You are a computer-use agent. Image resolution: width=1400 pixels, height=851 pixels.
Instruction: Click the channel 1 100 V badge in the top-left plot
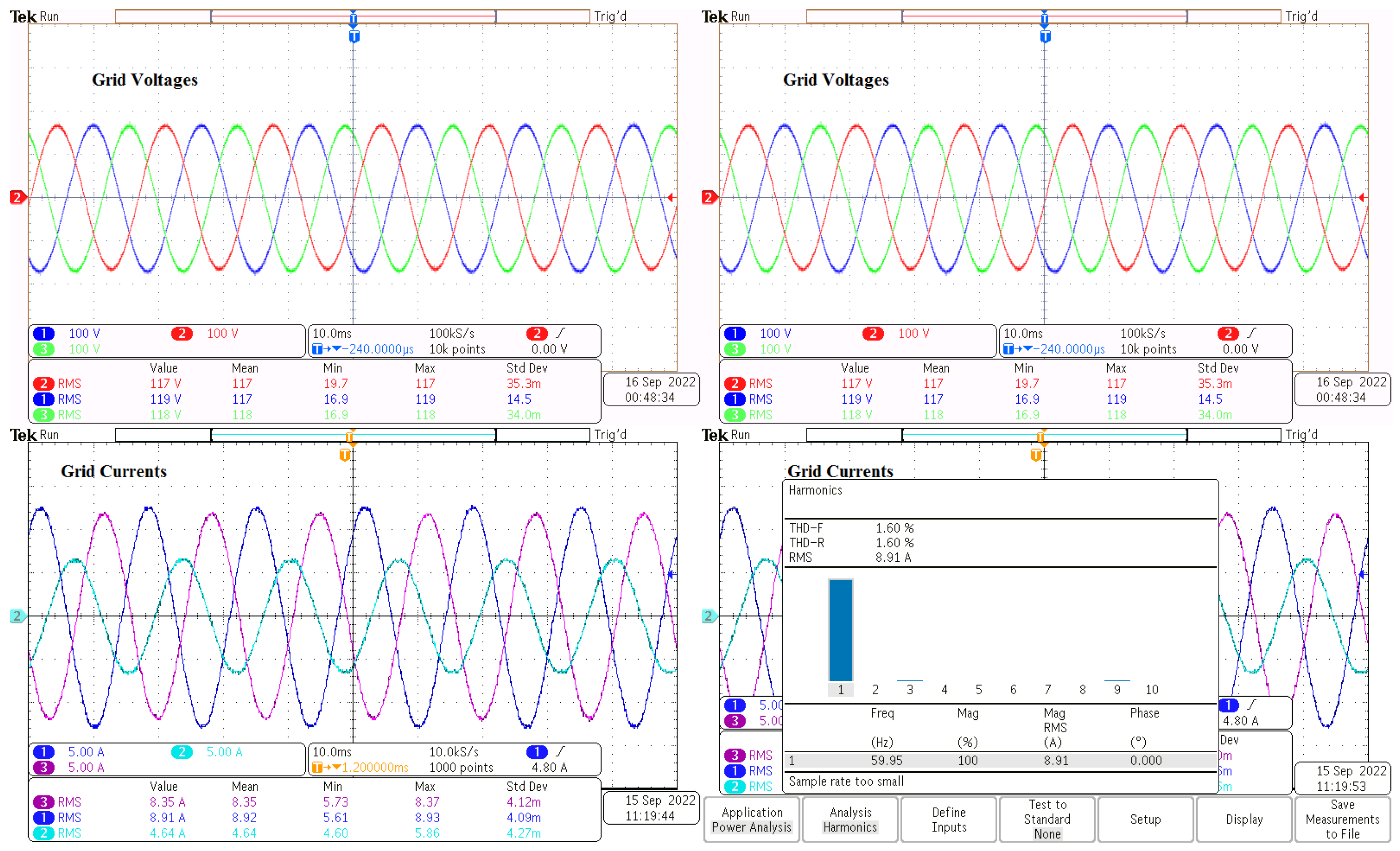coord(44,334)
